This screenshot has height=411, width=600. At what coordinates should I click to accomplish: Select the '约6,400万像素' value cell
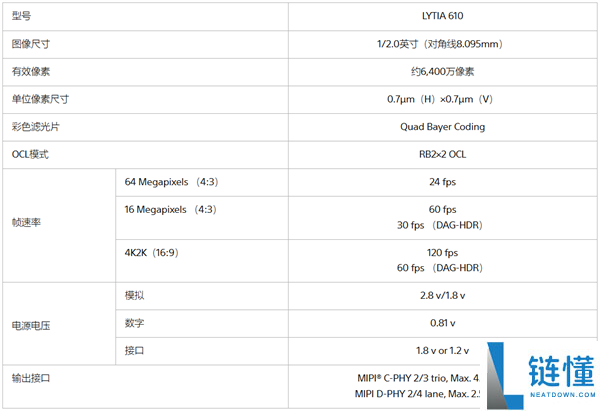442,72
